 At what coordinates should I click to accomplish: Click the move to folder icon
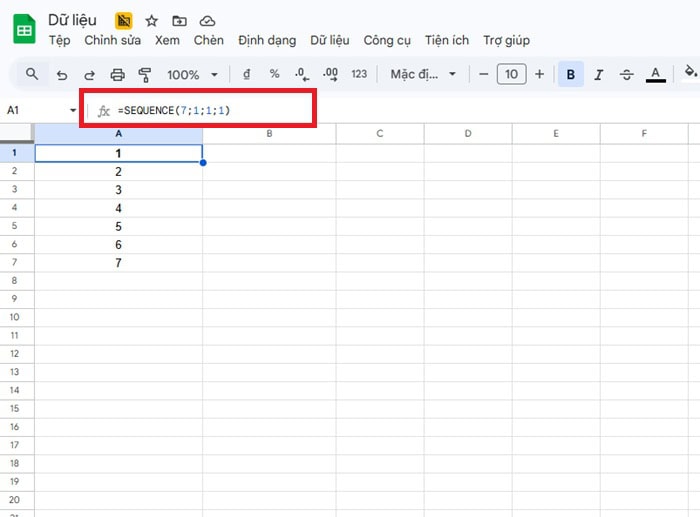click(179, 20)
